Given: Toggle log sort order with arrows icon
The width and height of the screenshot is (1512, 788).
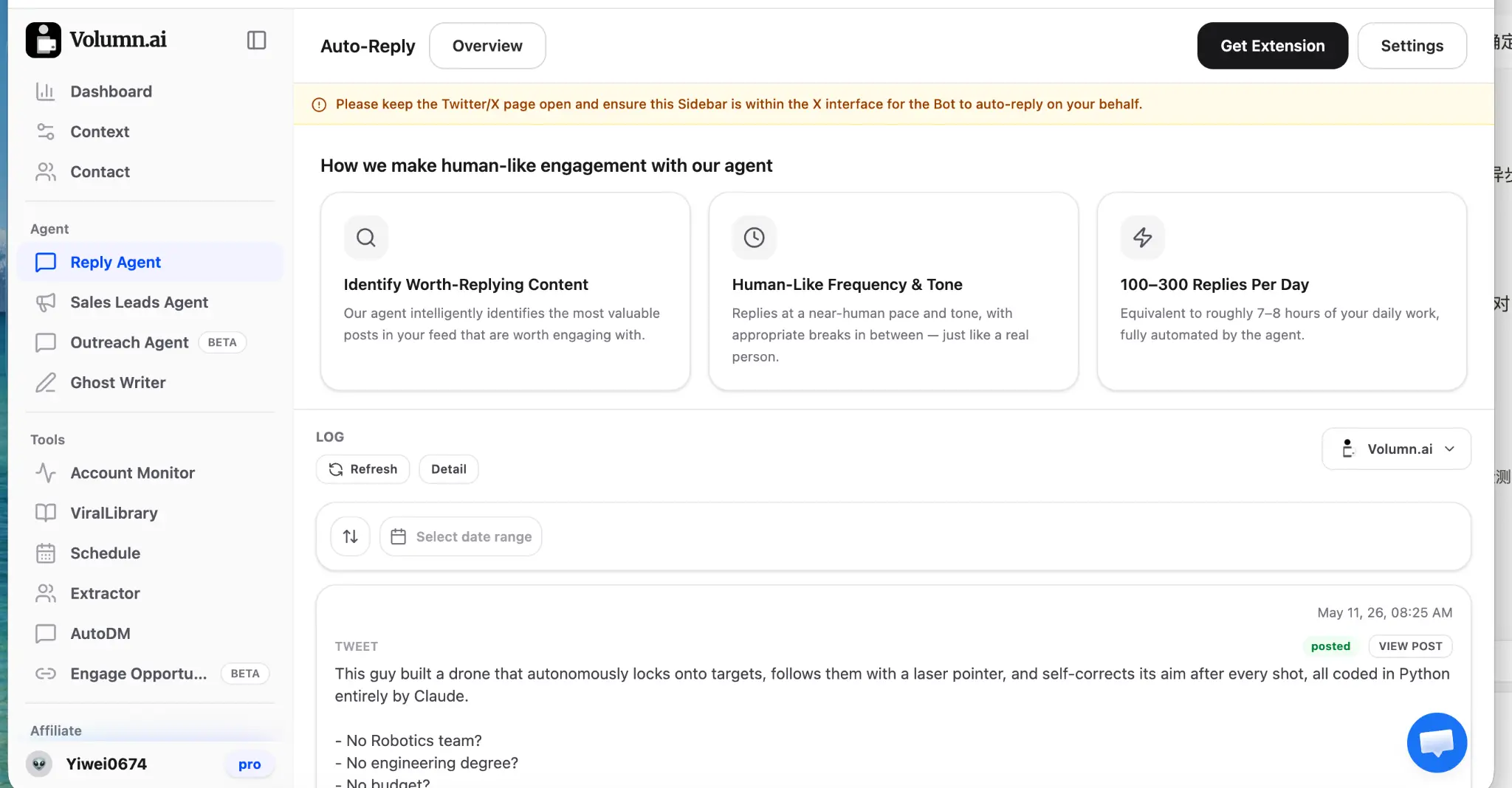Looking at the screenshot, I should tap(351, 536).
